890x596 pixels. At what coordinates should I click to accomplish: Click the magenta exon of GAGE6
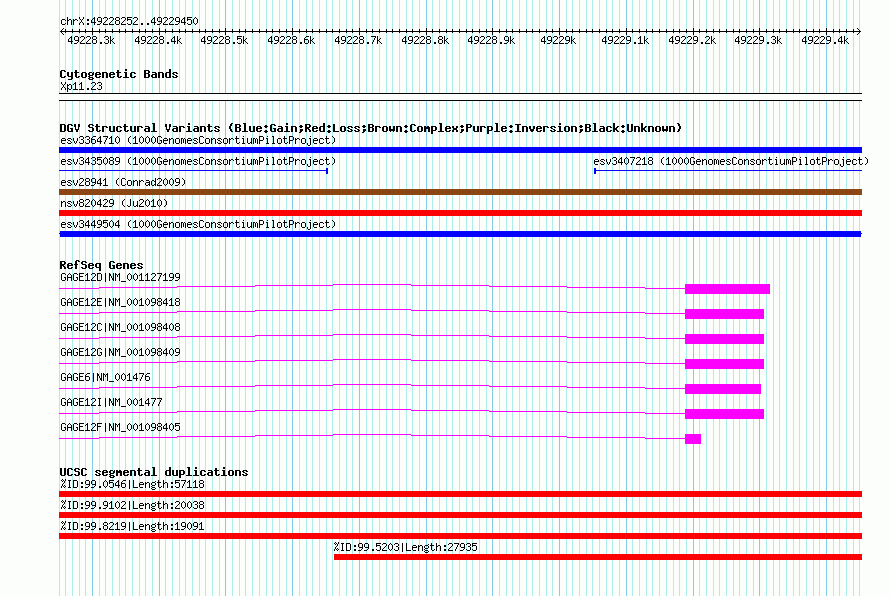(723, 389)
